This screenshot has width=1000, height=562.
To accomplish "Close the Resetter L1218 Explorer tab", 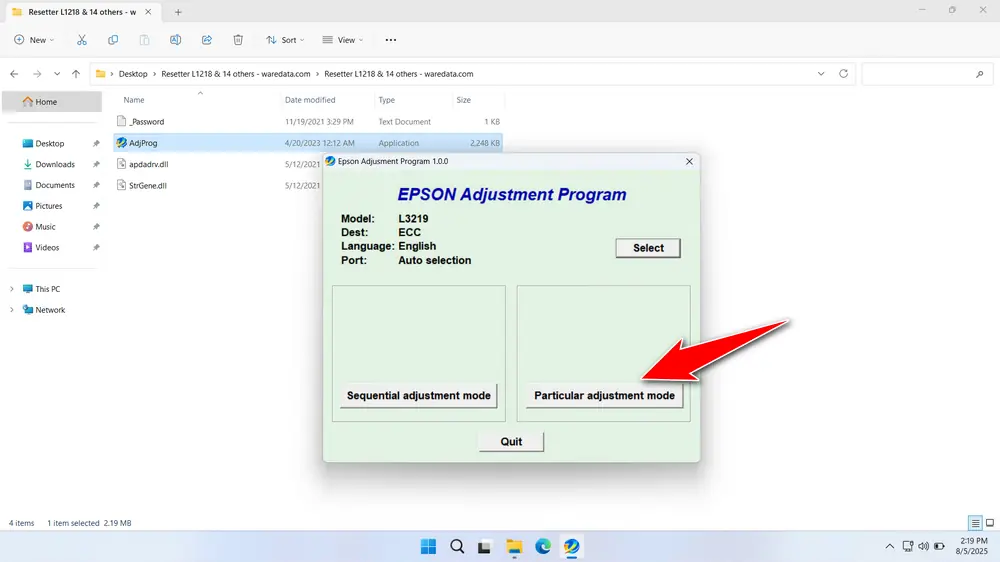I will coord(148,12).
